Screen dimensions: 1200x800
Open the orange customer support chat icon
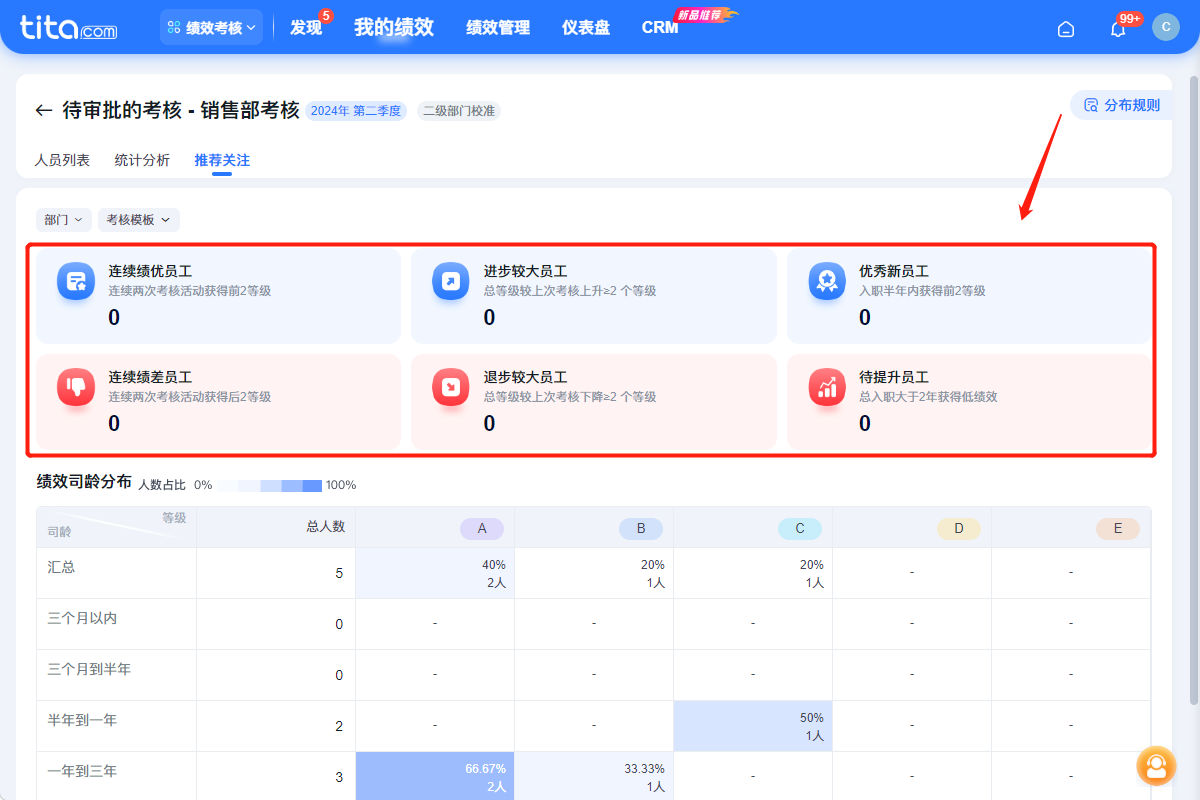point(1156,766)
